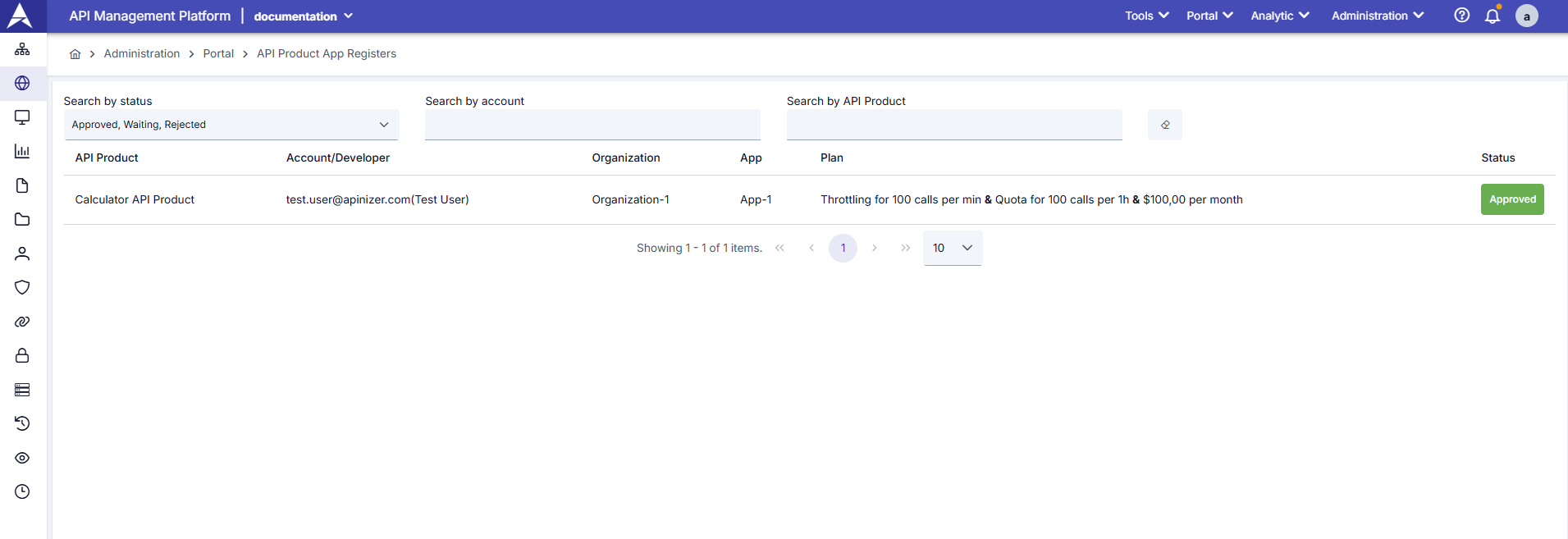1568x539 pixels.
Task: Click the Portal breadcrumb link
Action: pyautogui.click(x=218, y=53)
